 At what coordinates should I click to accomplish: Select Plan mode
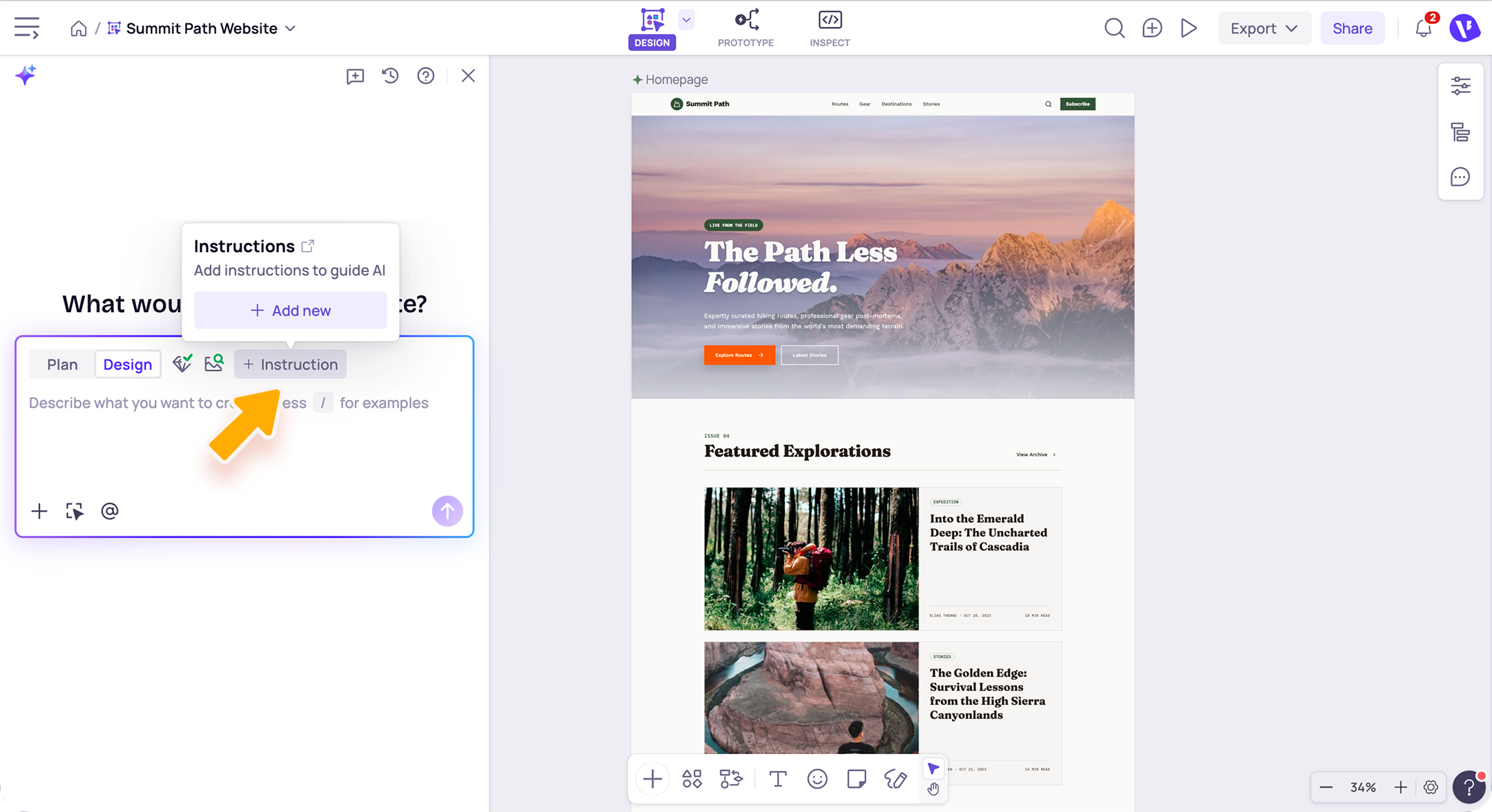click(x=62, y=365)
